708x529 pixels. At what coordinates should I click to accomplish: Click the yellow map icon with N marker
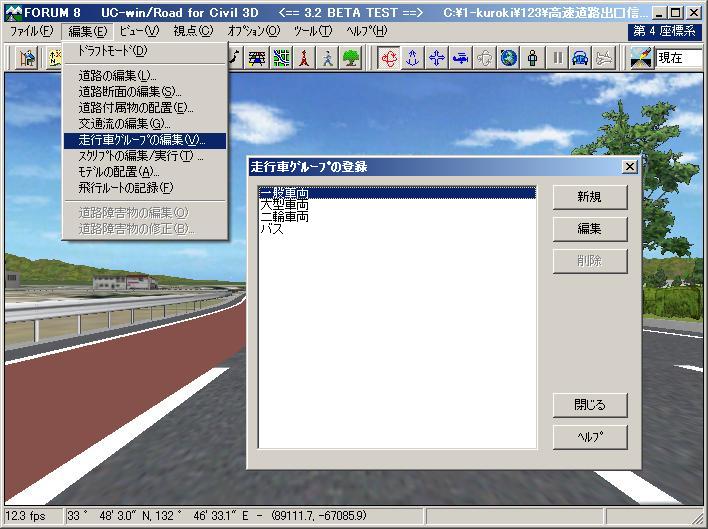(x=54, y=58)
